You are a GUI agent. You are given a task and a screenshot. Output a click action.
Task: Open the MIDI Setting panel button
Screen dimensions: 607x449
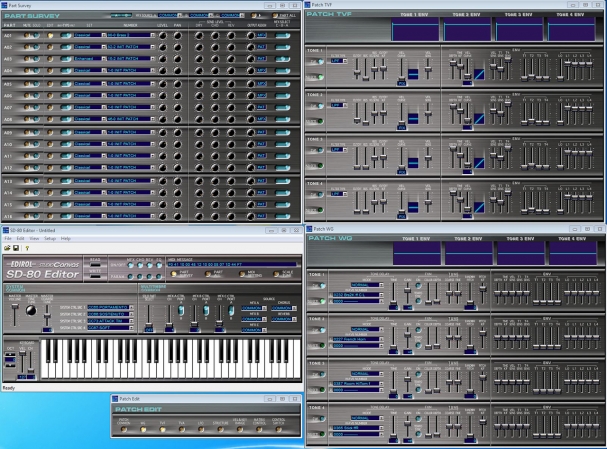pyautogui.click(x=242, y=274)
